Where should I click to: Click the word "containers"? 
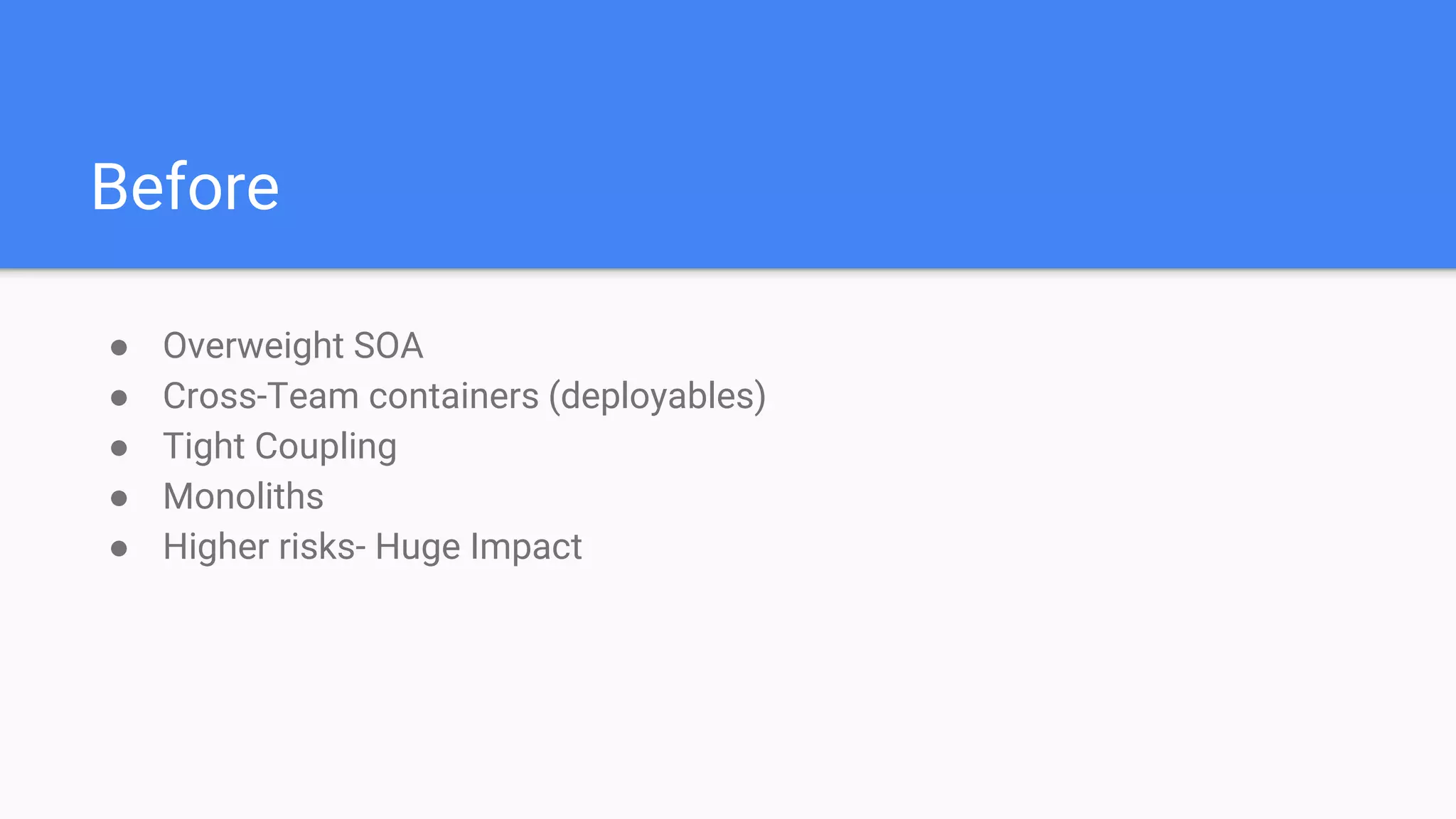[454, 396]
